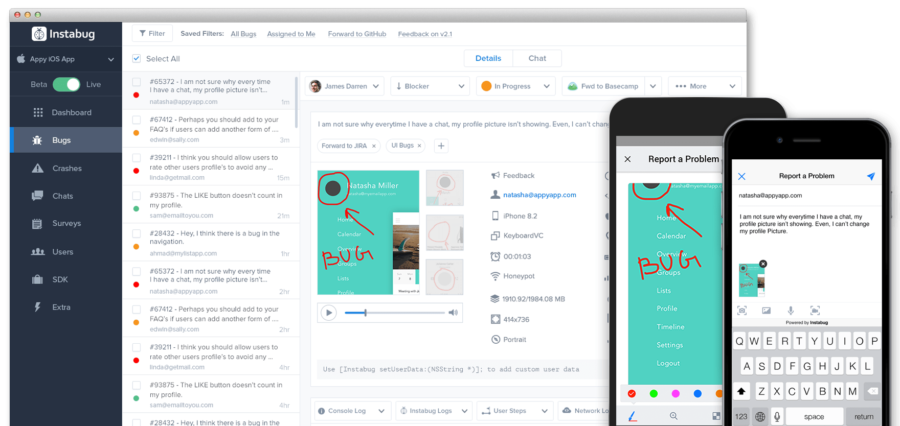900x426 pixels.
Task: Close the annotation screen on the left phone
Action: click(x=627, y=159)
